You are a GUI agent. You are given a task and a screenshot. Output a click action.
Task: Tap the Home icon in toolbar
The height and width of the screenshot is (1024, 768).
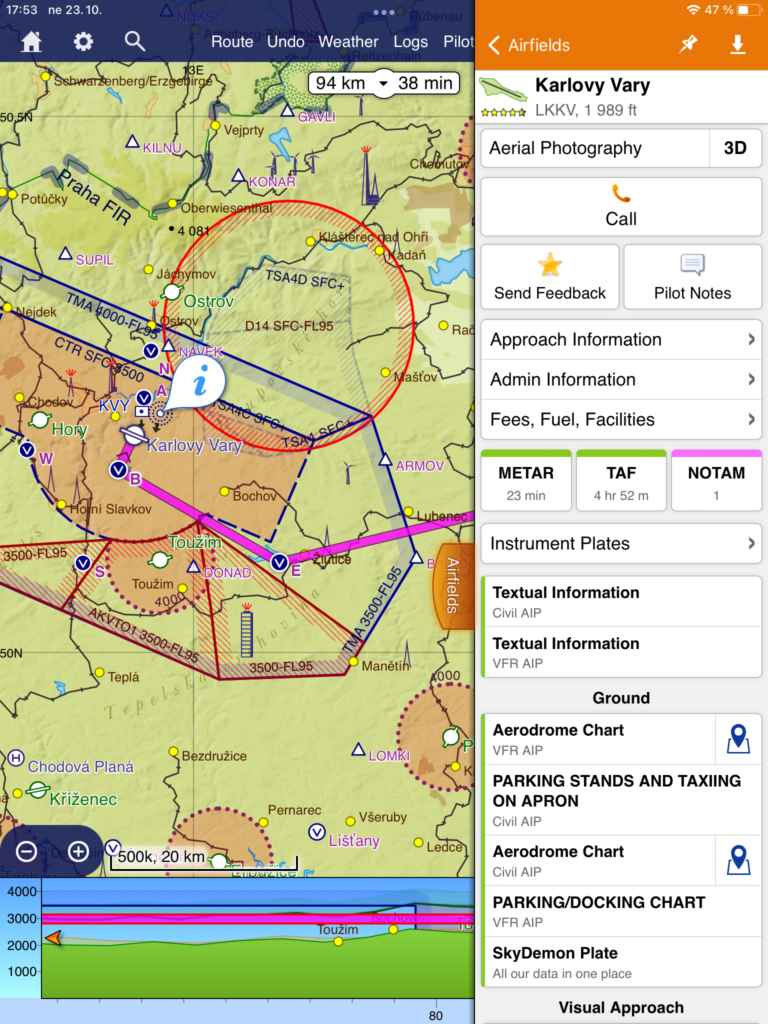32,42
